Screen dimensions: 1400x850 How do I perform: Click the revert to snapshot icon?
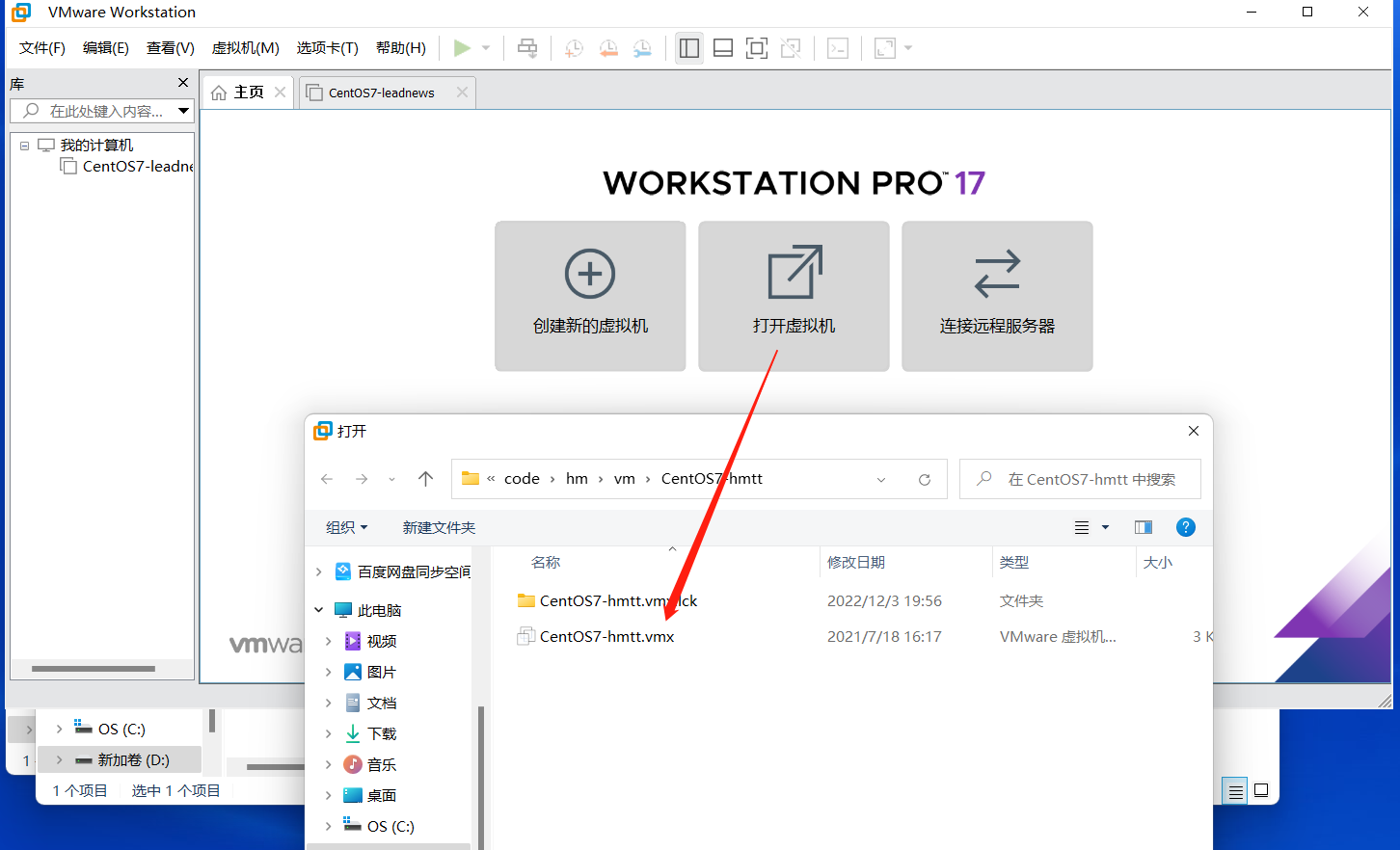(x=608, y=48)
